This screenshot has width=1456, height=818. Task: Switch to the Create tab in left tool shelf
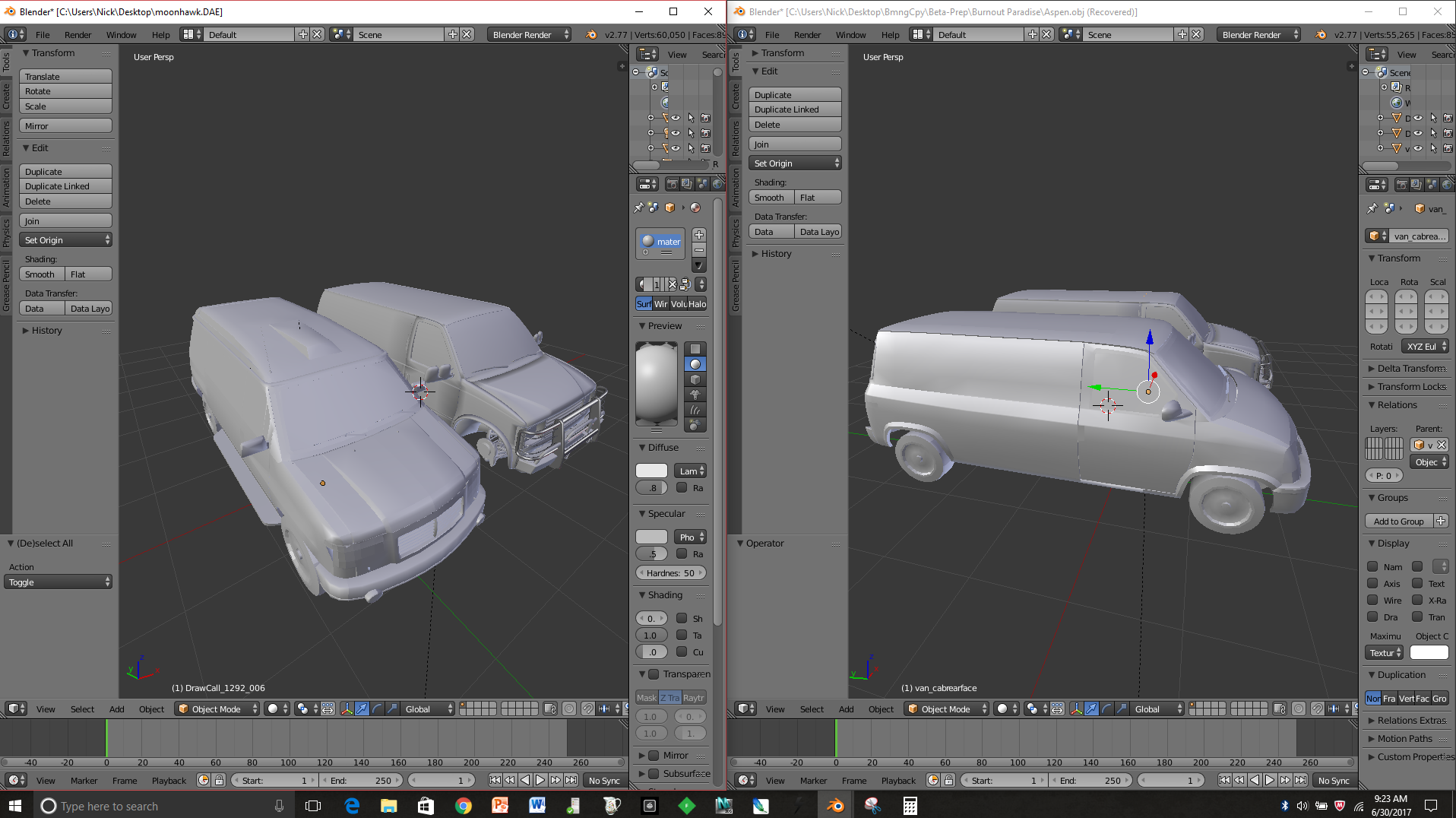(6, 97)
